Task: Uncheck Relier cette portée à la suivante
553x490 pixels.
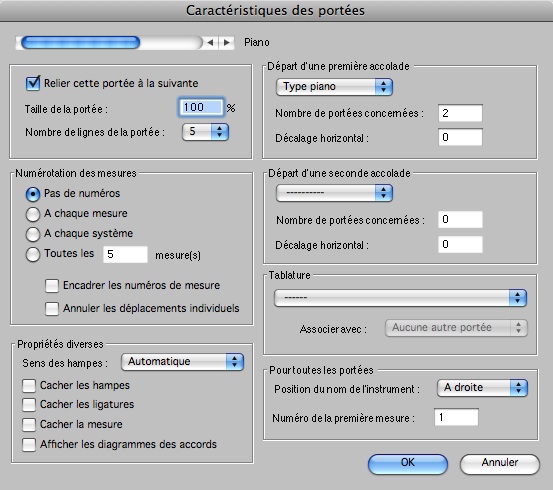Action: [x=33, y=83]
